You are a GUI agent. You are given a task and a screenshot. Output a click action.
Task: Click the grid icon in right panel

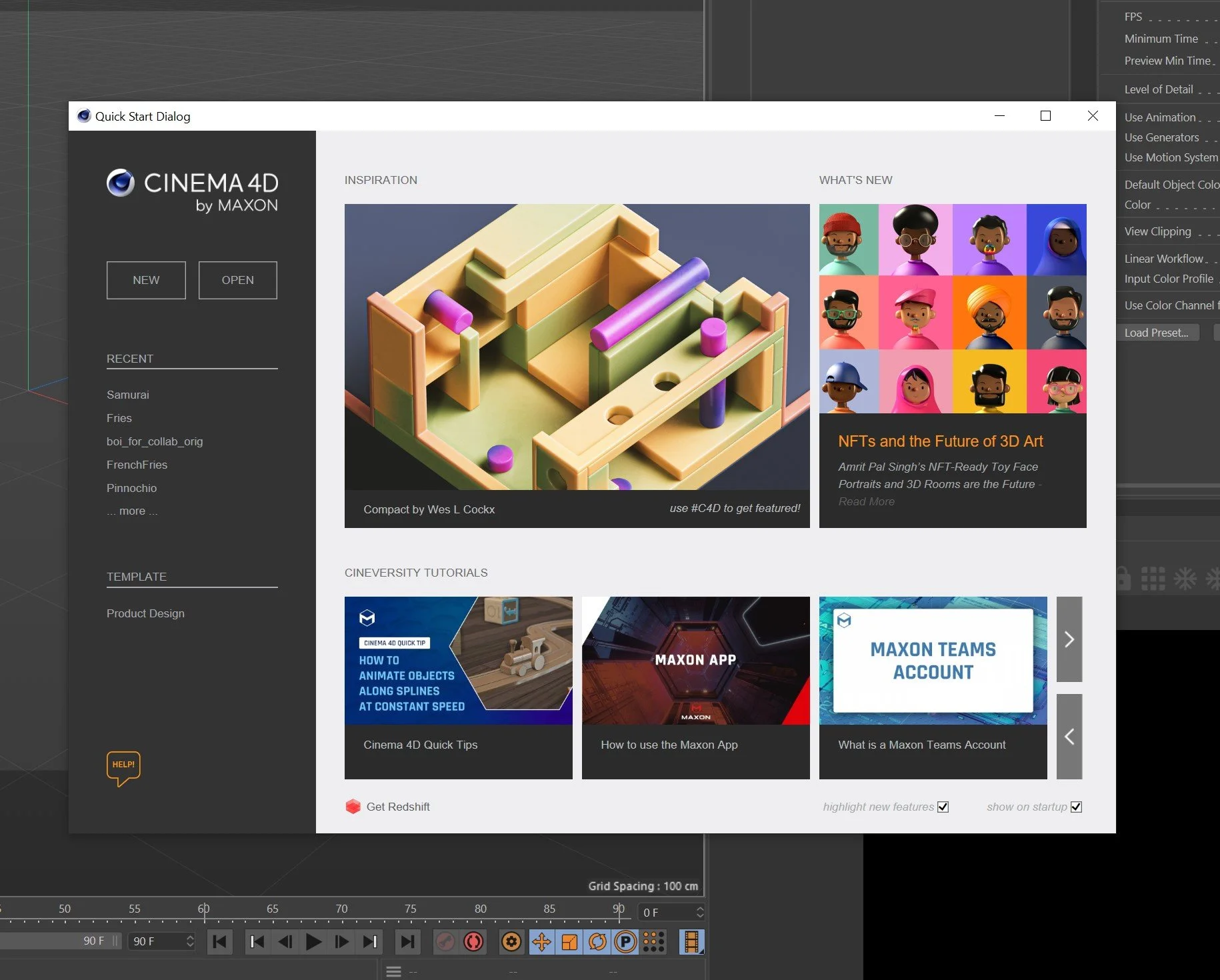[x=1153, y=578]
